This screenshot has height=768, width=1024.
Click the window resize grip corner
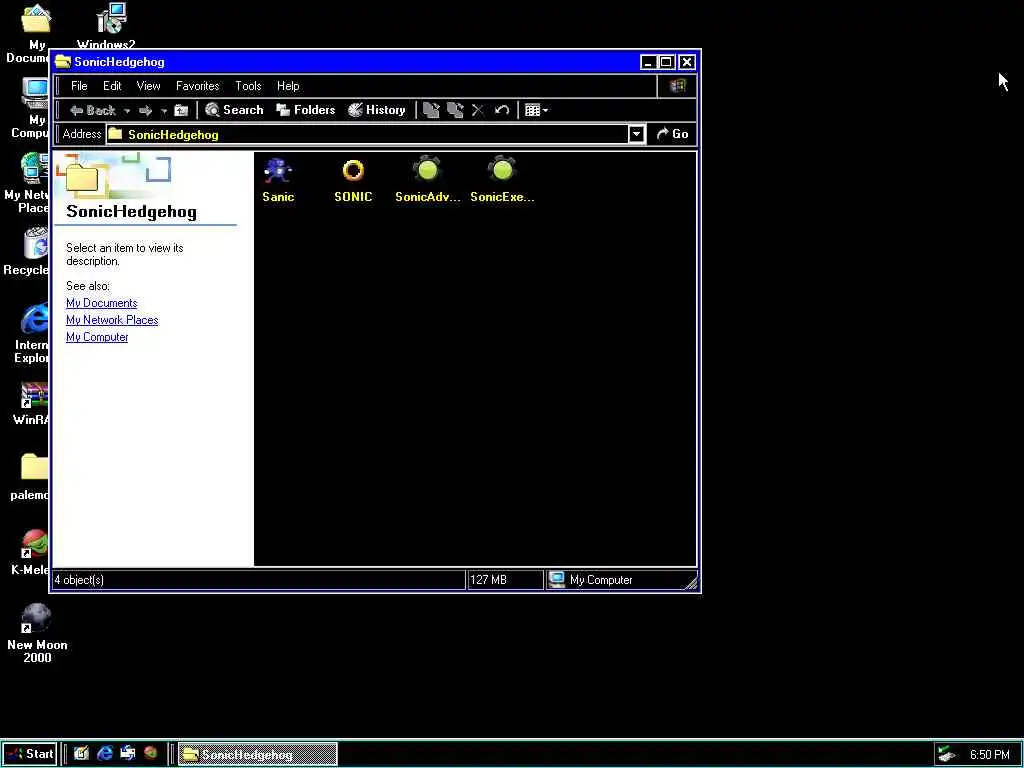point(691,583)
